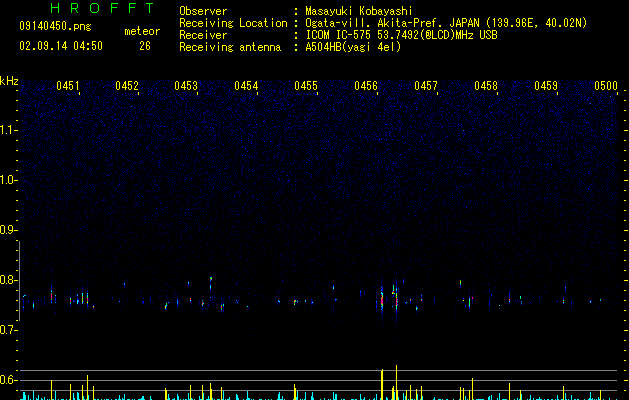Click the kHz axis unit label
629x400 pixels.
click(x=9, y=81)
